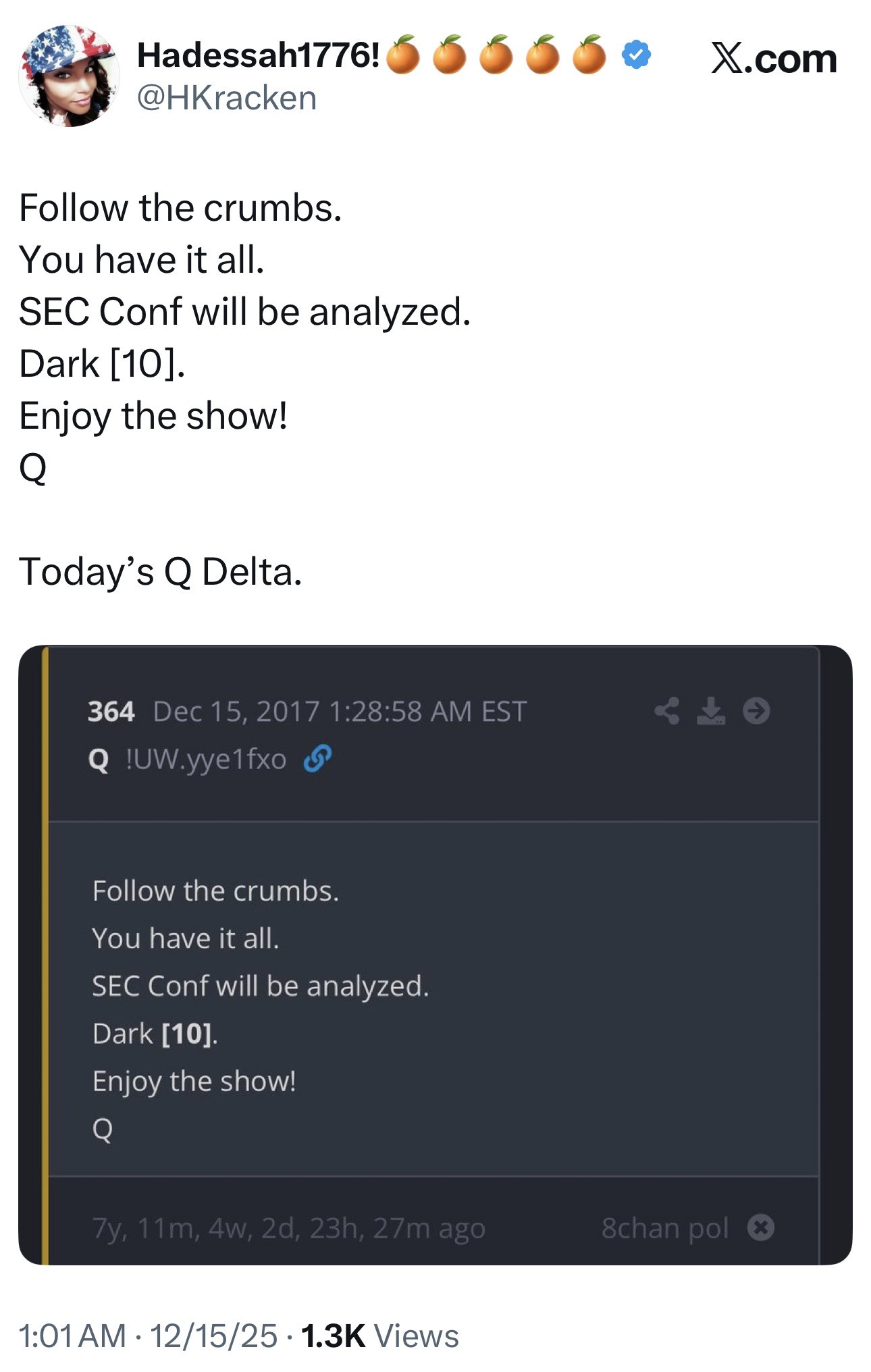Click the "Today's Q Delta." tweet text

[160, 572]
